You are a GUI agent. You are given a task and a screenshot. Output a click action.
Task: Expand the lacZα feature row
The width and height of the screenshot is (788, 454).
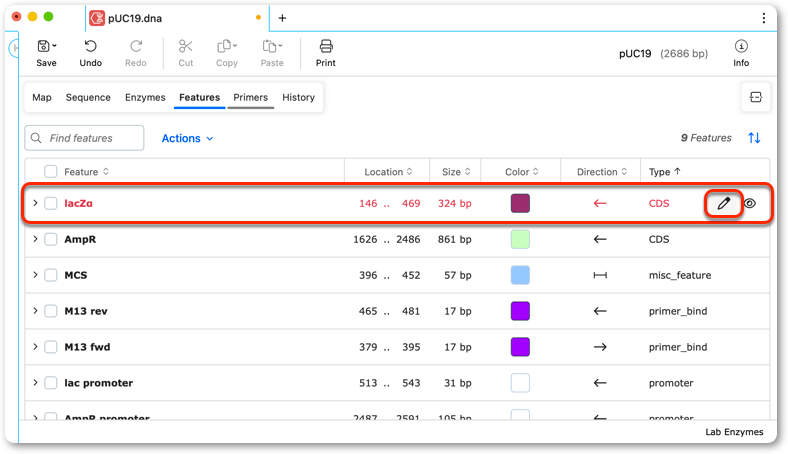coord(35,203)
